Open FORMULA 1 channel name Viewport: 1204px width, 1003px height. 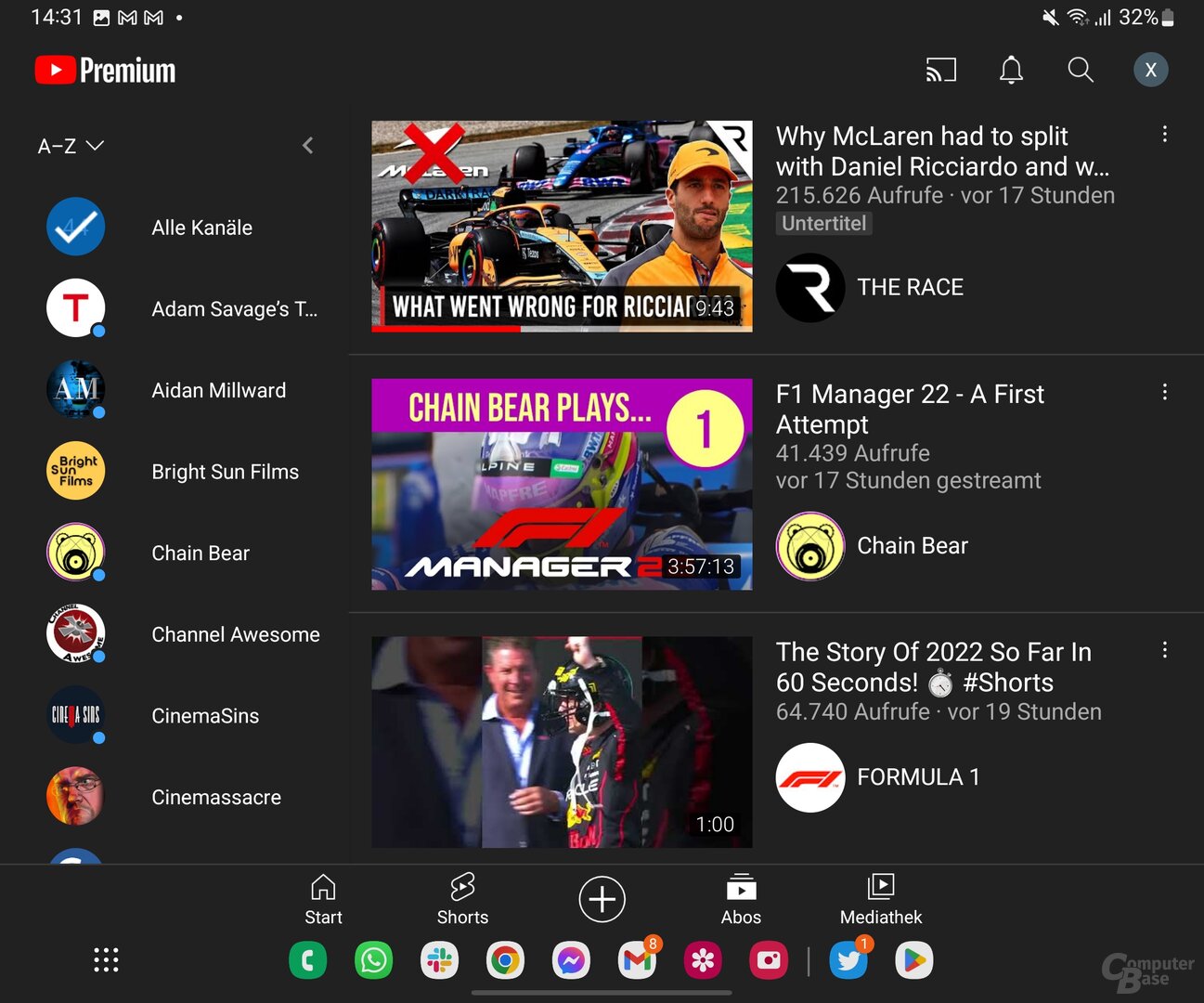coord(918,777)
